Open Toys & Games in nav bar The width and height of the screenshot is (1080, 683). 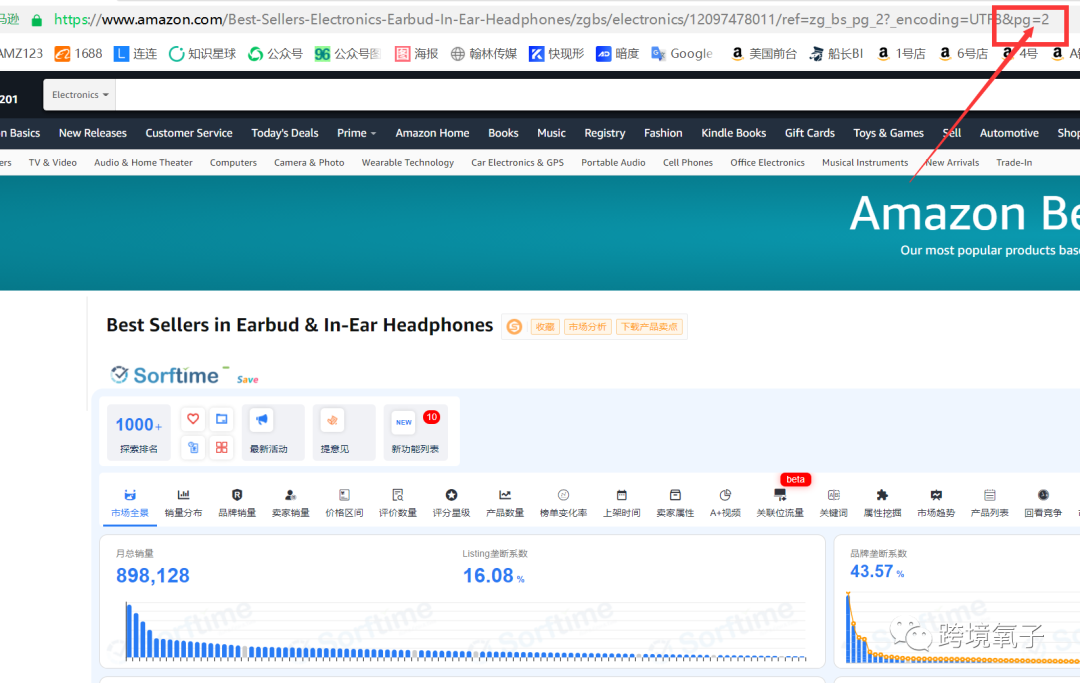(x=888, y=133)
